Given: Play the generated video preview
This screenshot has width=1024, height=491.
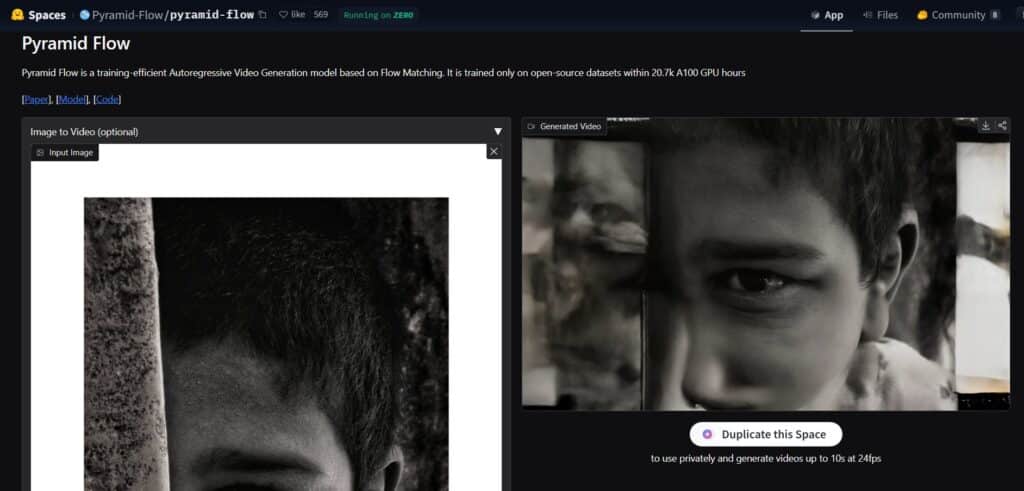Looking at the screenshot, I should pos(765,264).
